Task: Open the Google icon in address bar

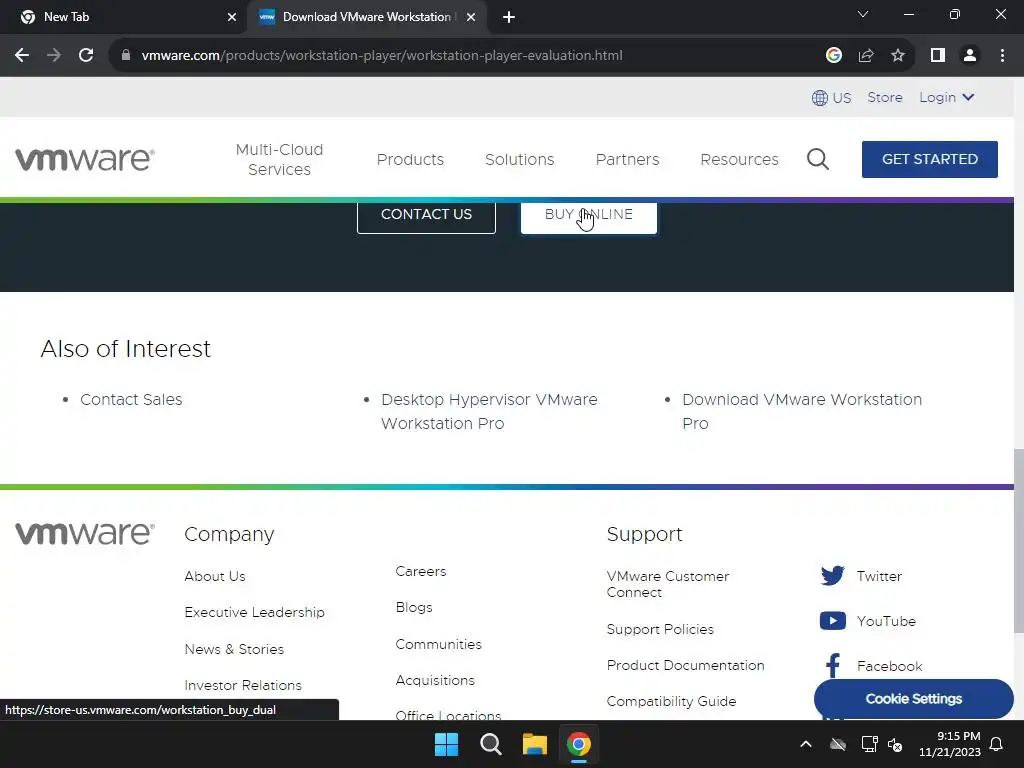Action: pos(833,56)
